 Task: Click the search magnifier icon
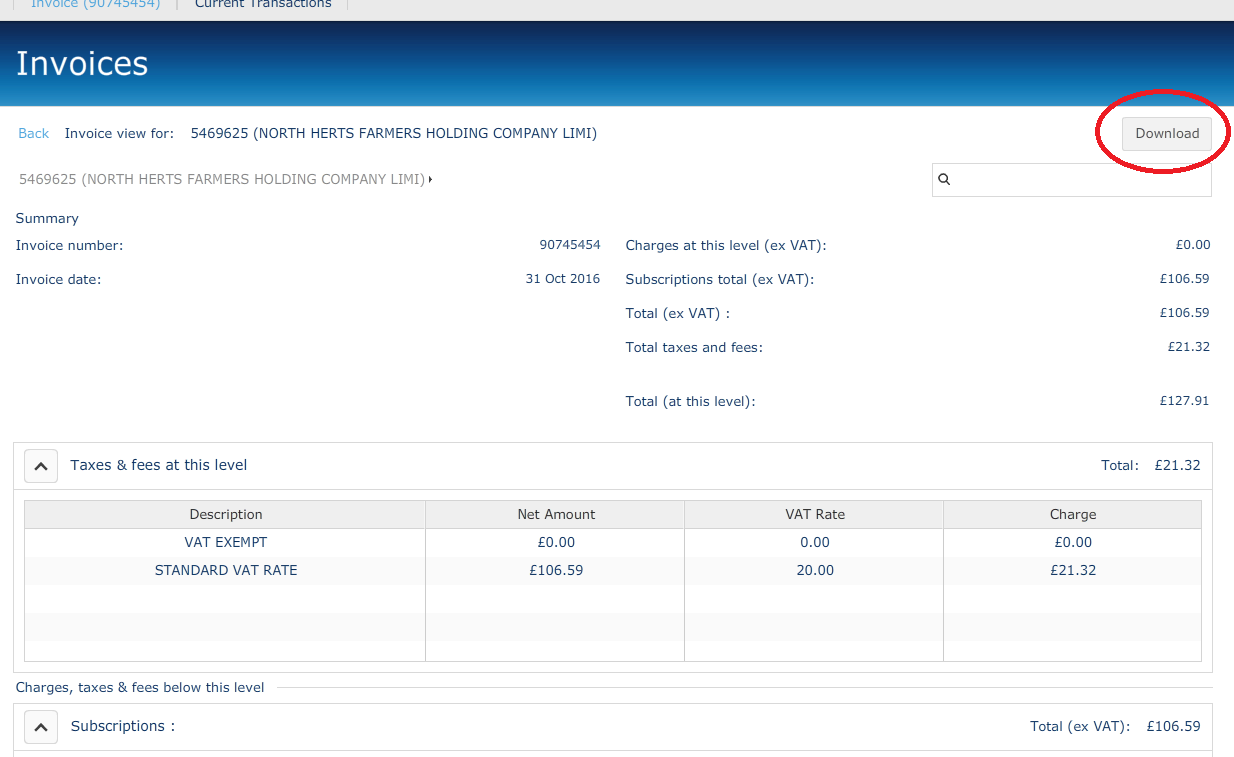coord(944,179)
